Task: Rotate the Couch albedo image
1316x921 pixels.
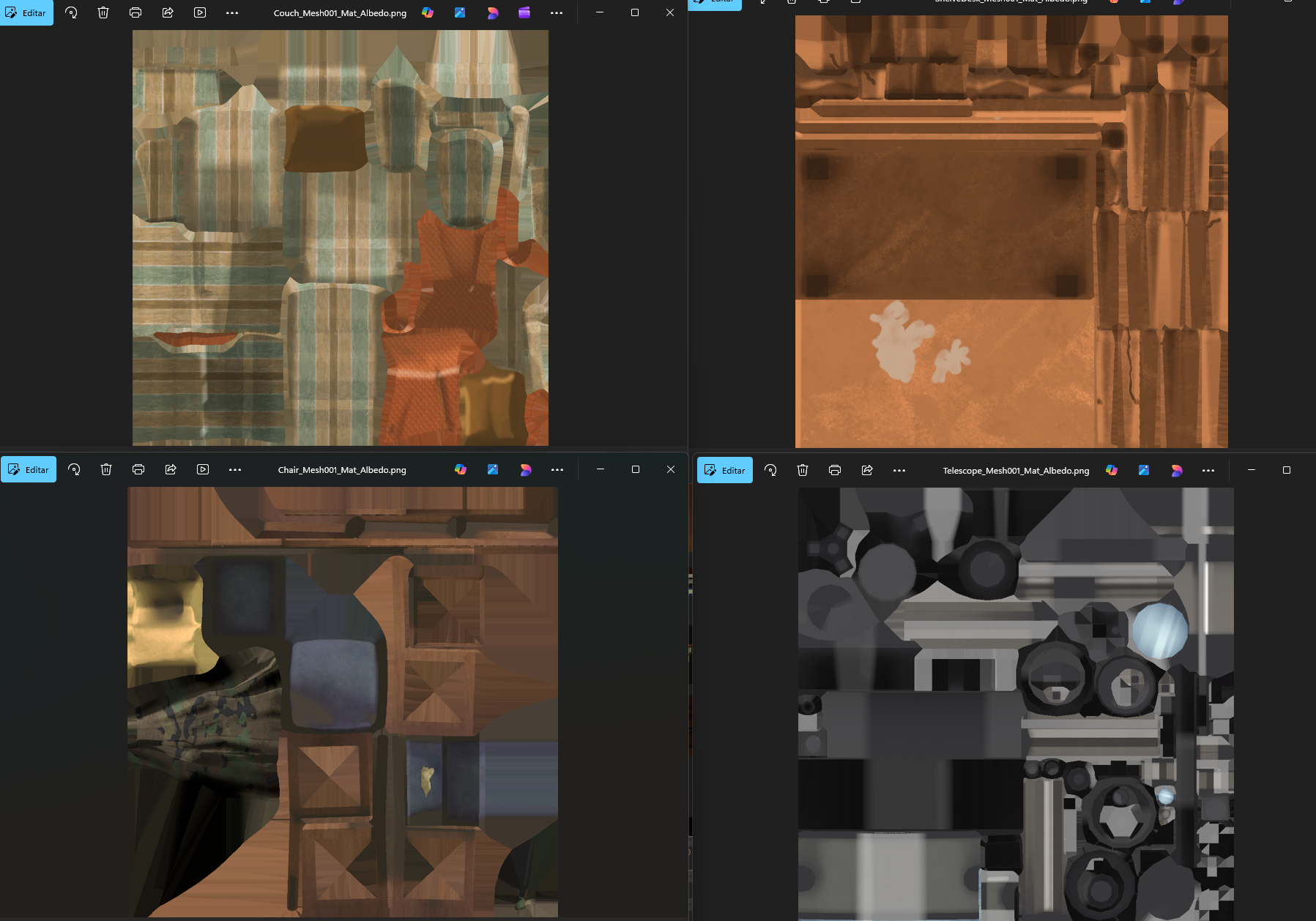Action: click(x=71, y=12)
